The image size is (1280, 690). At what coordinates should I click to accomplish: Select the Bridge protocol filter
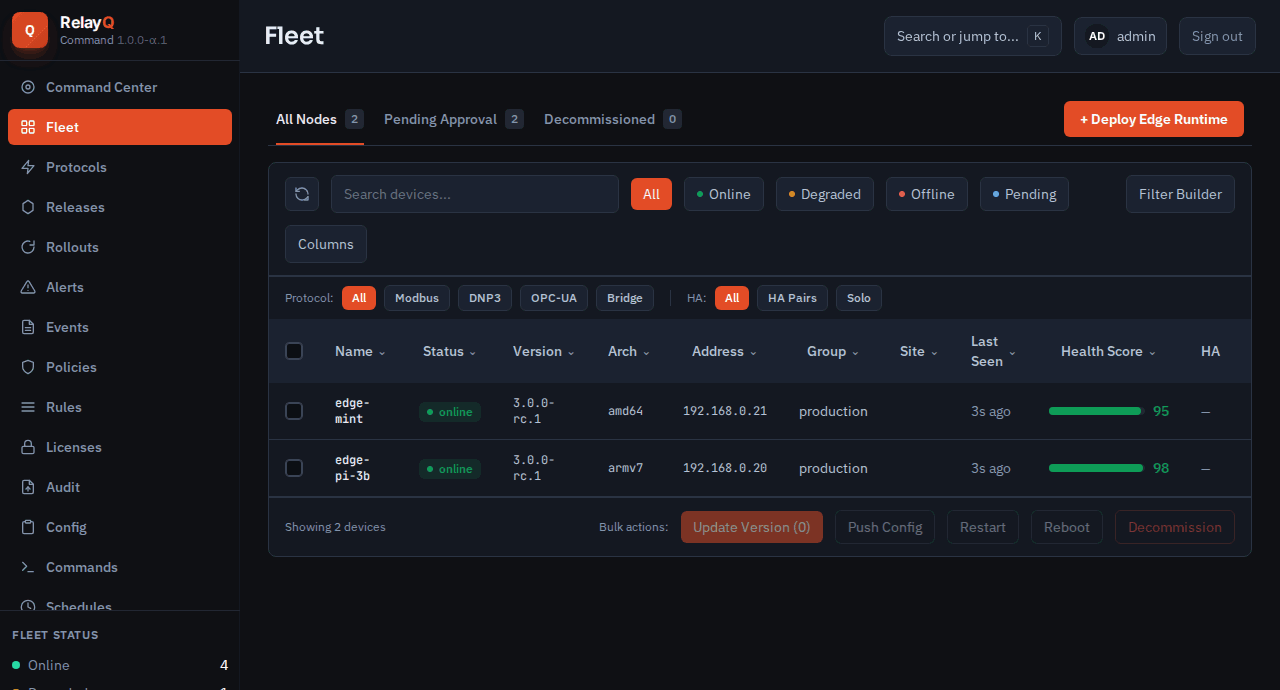click(x=625, y=298)
